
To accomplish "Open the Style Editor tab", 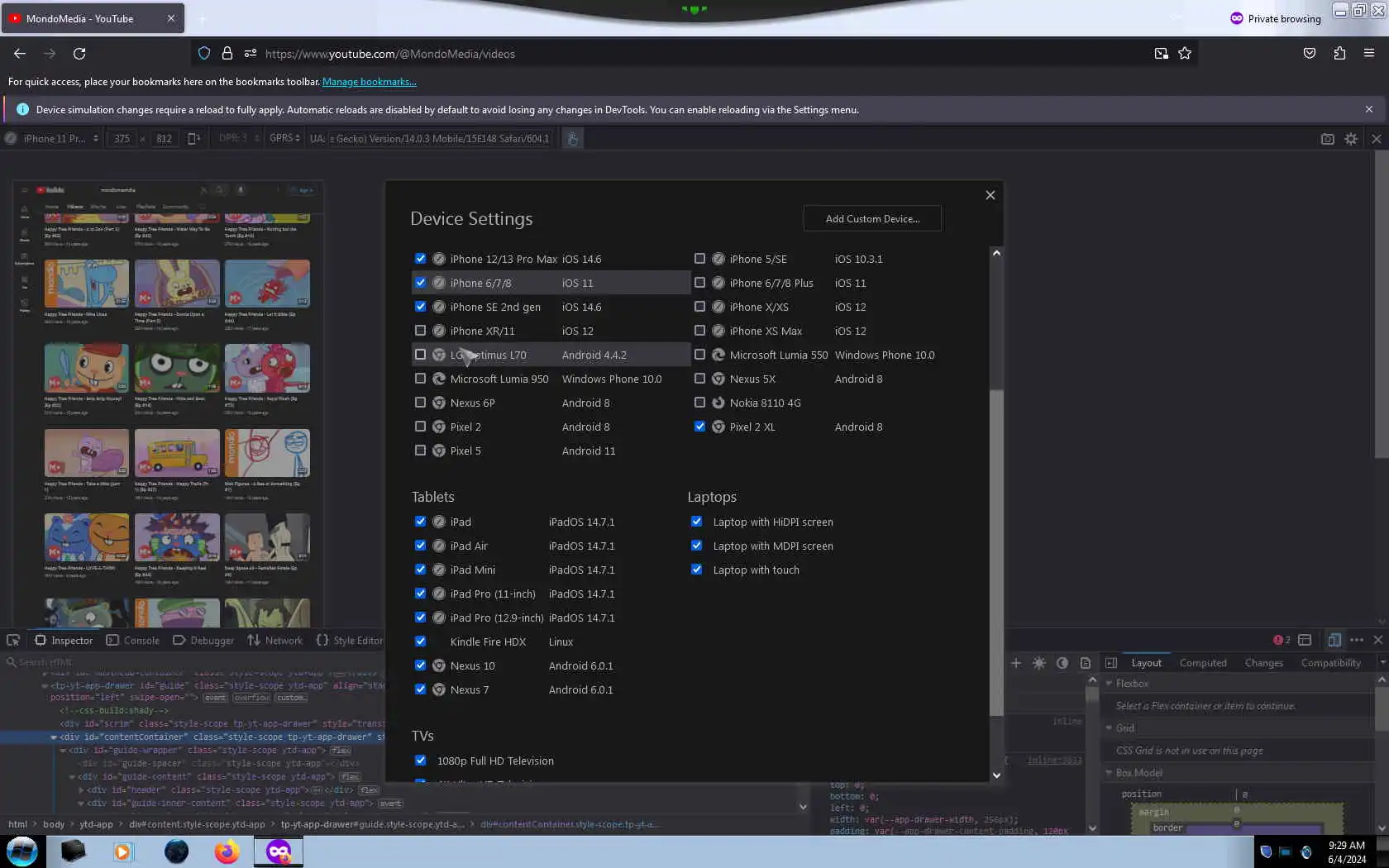I will (349, 641).
